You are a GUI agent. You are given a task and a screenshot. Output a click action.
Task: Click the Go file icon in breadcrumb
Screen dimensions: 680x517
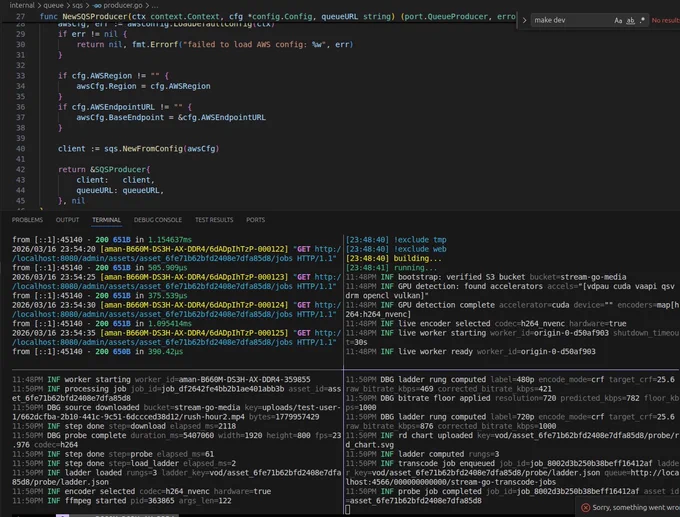point(96,5)
